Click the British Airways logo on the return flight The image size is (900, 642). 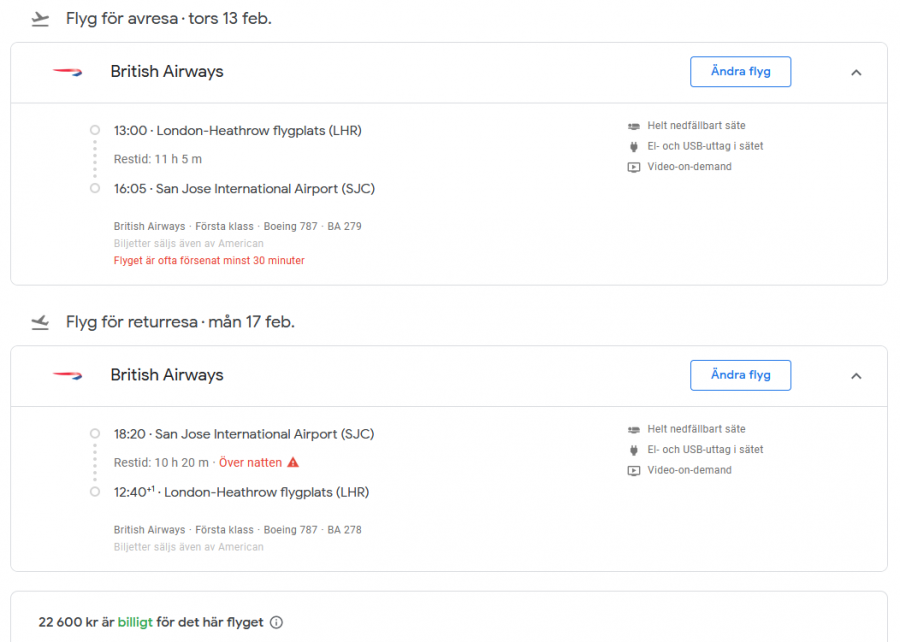click(x=68, y=375)
